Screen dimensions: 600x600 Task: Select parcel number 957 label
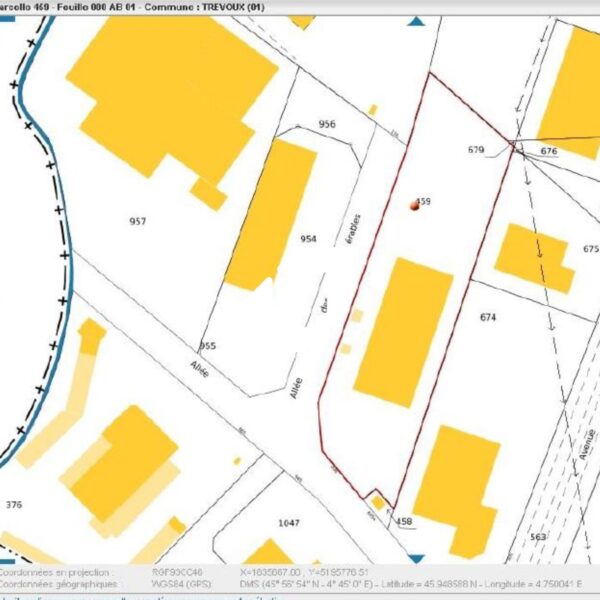pos(138,221)
